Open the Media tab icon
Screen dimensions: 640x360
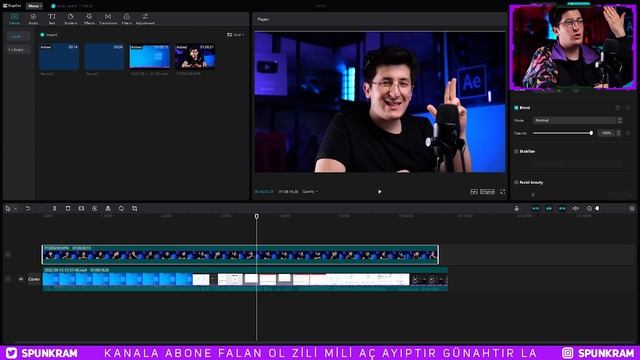click(15, 19)
